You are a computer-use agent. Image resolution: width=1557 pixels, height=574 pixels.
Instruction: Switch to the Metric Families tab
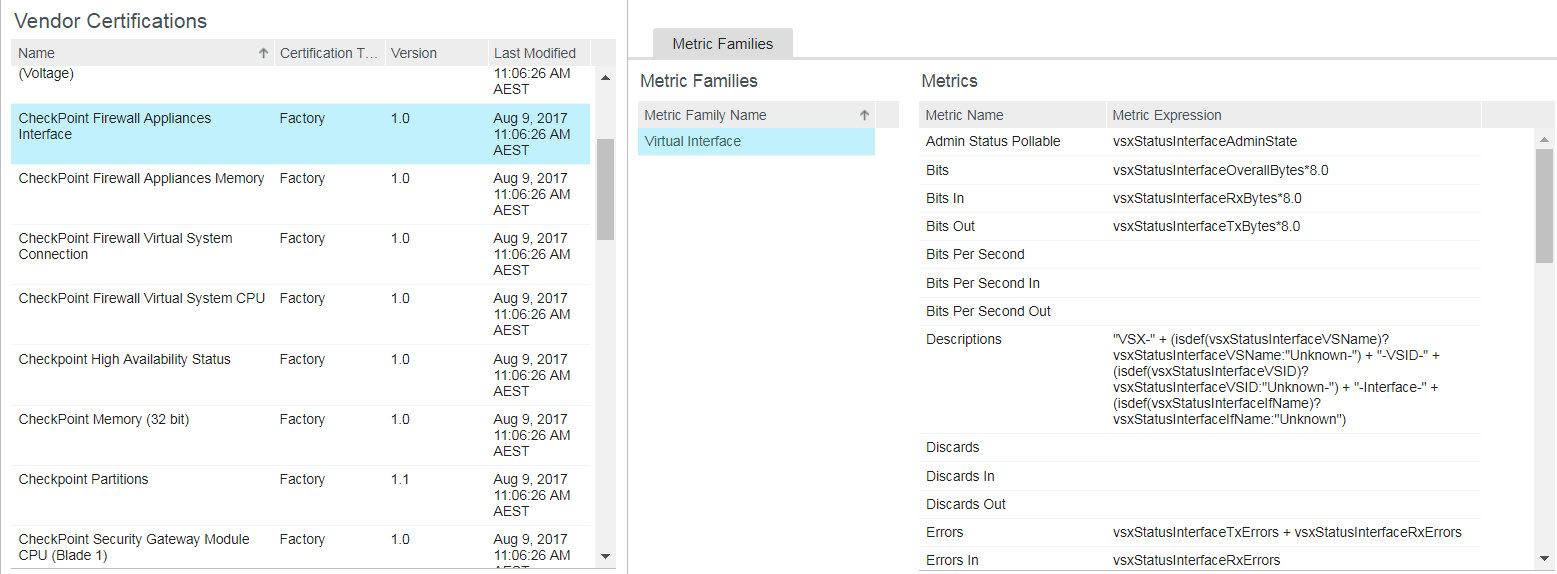(723, 43)
